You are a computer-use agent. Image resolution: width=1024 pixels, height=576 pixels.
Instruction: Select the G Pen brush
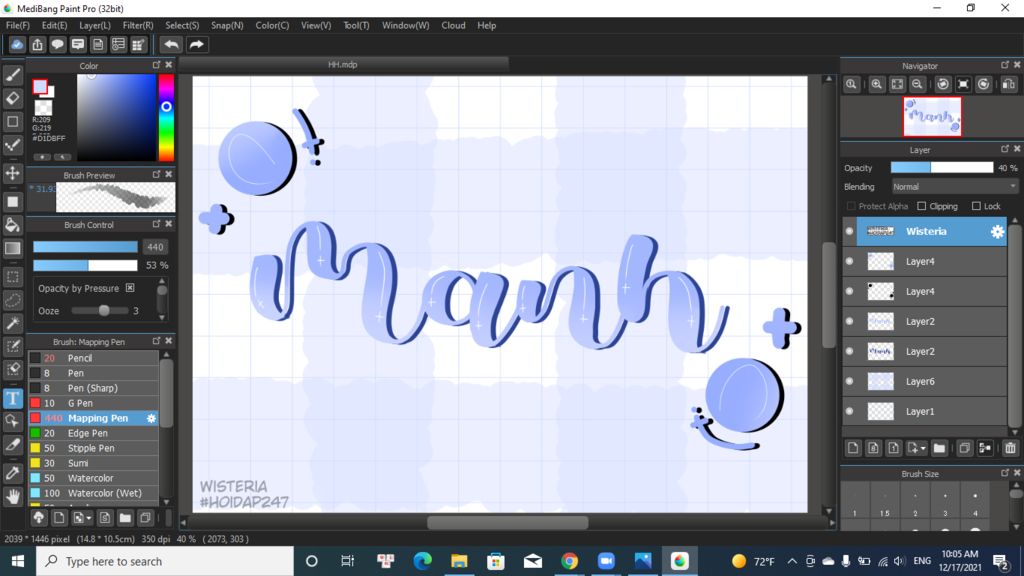(93, 403)
